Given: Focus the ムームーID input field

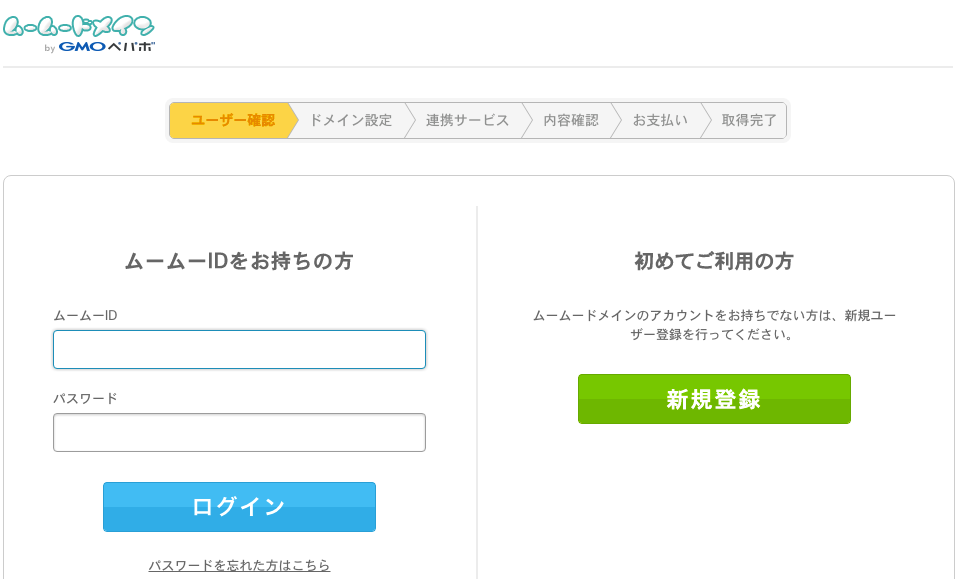Looking at the screenshot, I should tap(239, 349).
